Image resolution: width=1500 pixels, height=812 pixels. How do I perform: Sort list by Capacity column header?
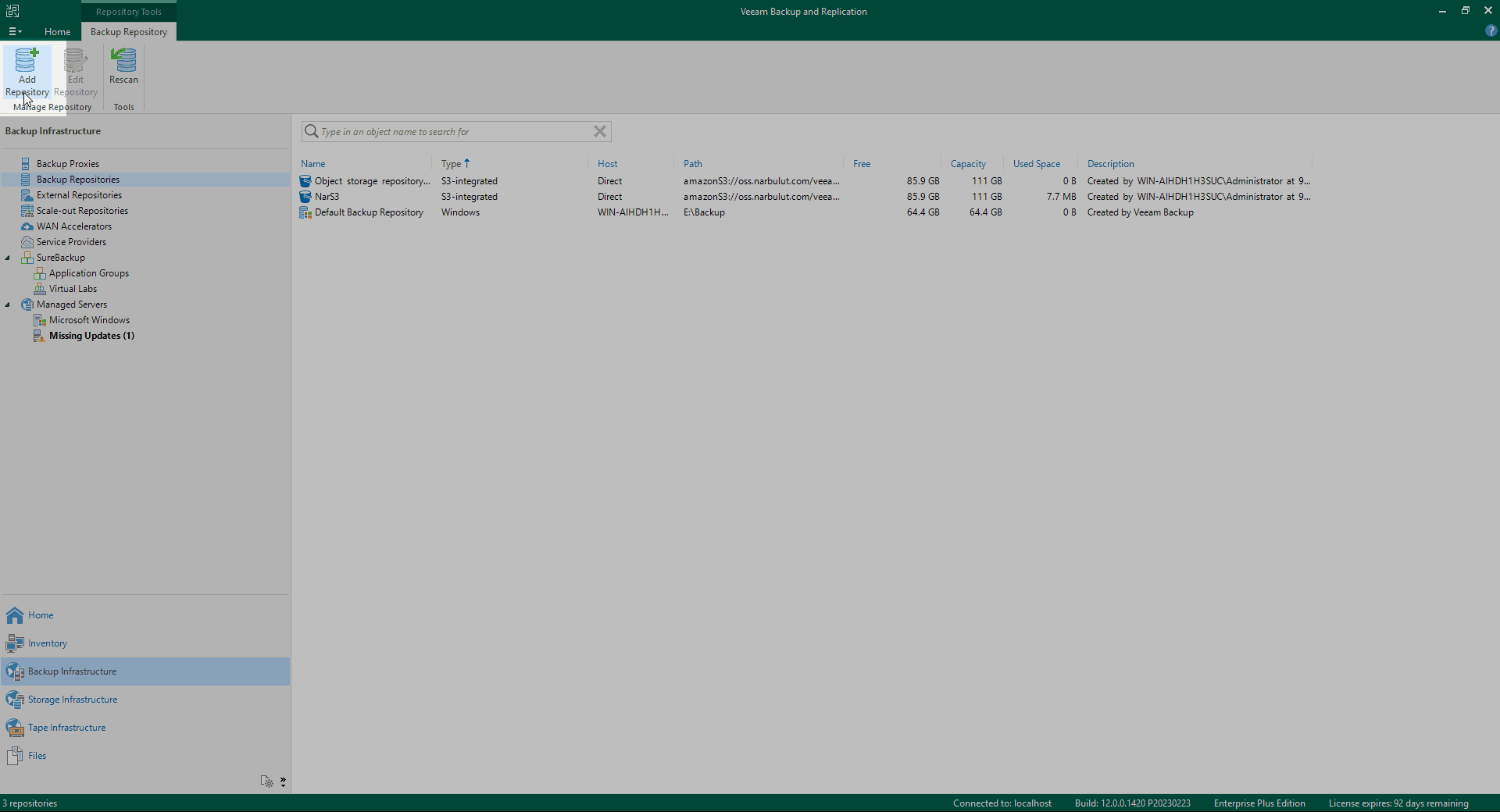click(x=967, y=164)
